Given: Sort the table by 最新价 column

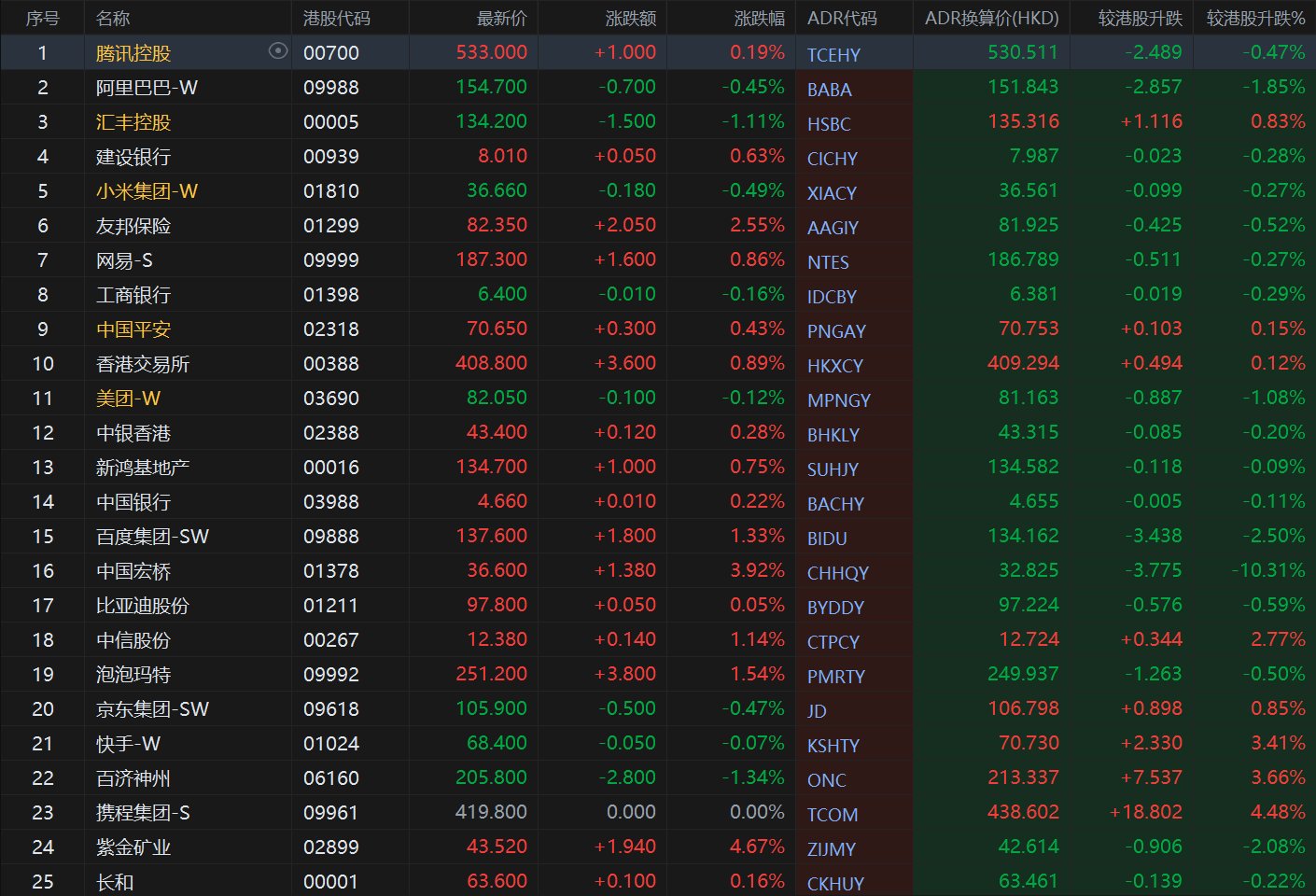Looking at the screenshot, I should click(x=501, y=18).
